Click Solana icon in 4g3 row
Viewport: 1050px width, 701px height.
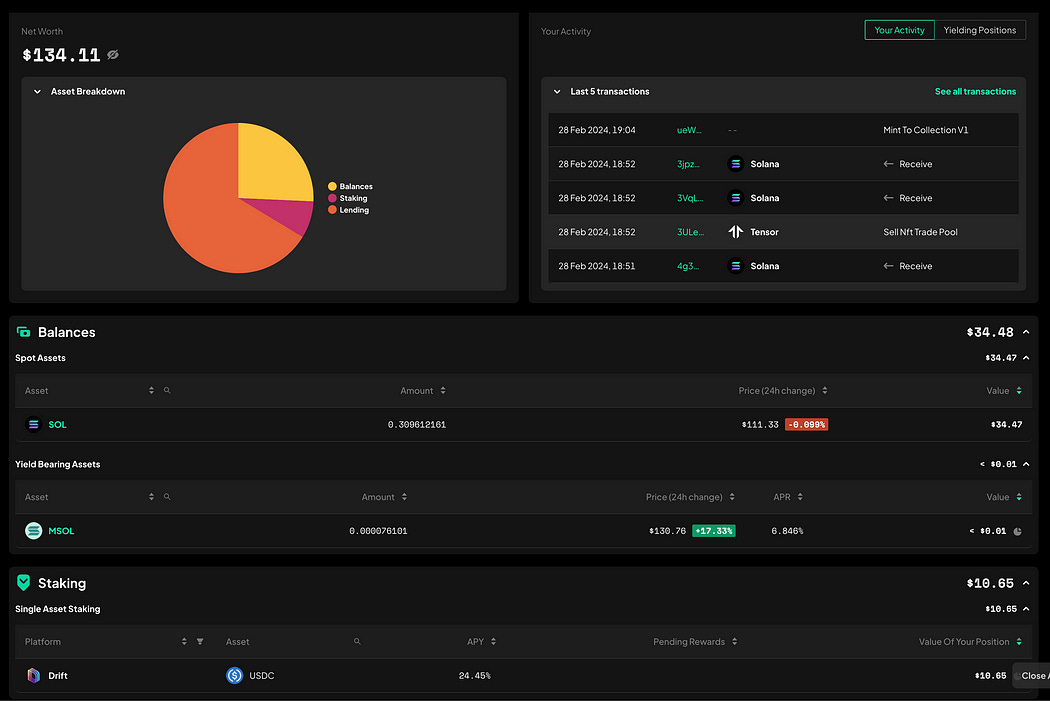[735, 266]
